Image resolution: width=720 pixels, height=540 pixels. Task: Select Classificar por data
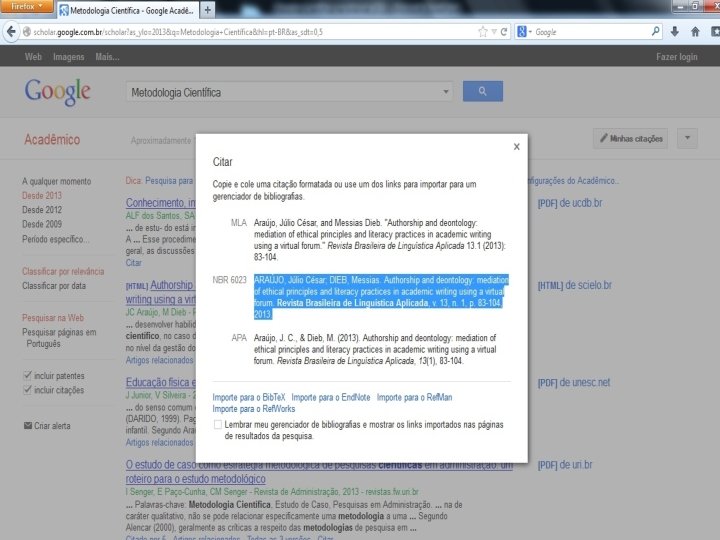[54, 286]
